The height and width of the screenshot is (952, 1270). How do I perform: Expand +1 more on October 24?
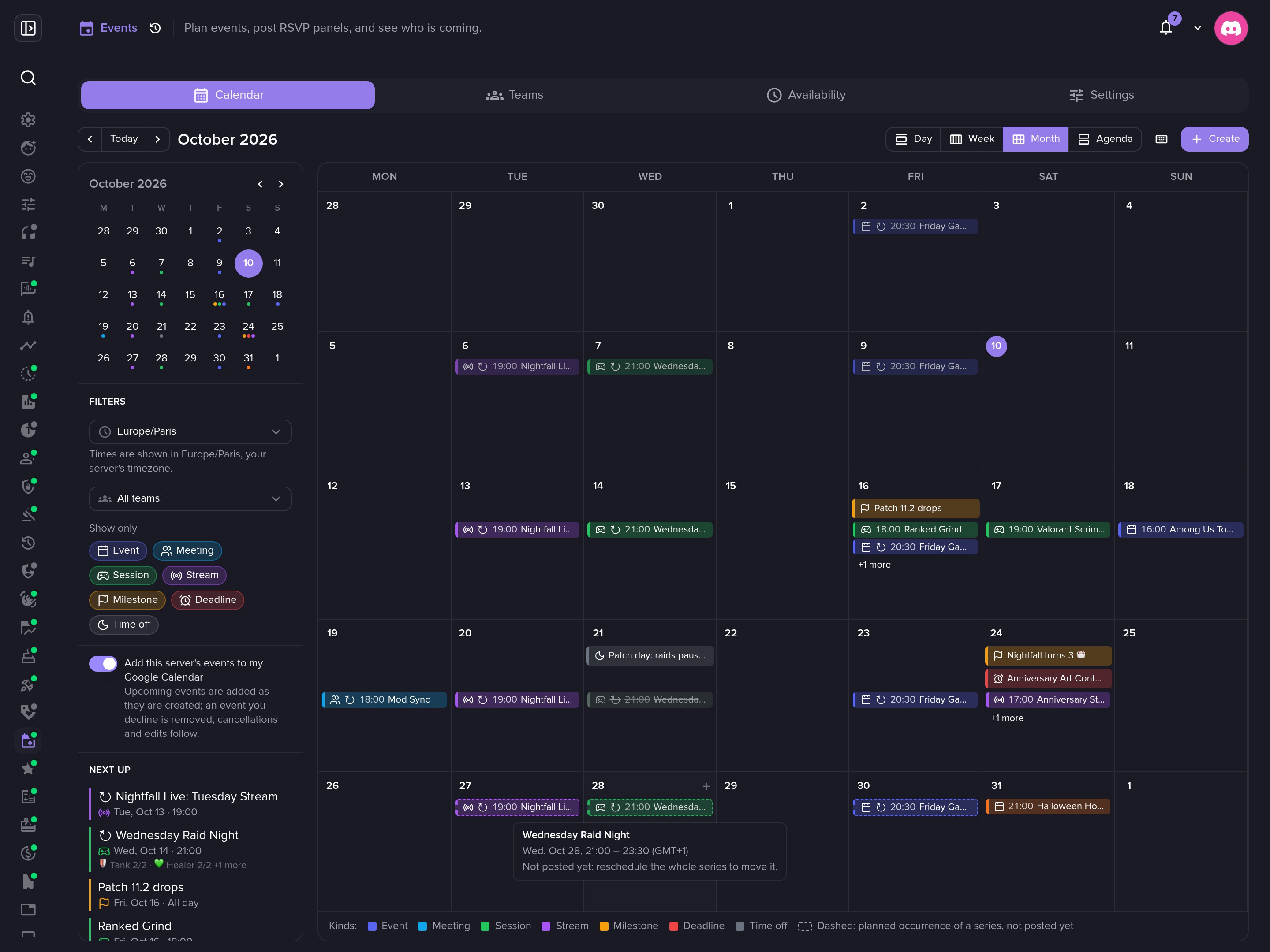click(x=1007, y=718)
